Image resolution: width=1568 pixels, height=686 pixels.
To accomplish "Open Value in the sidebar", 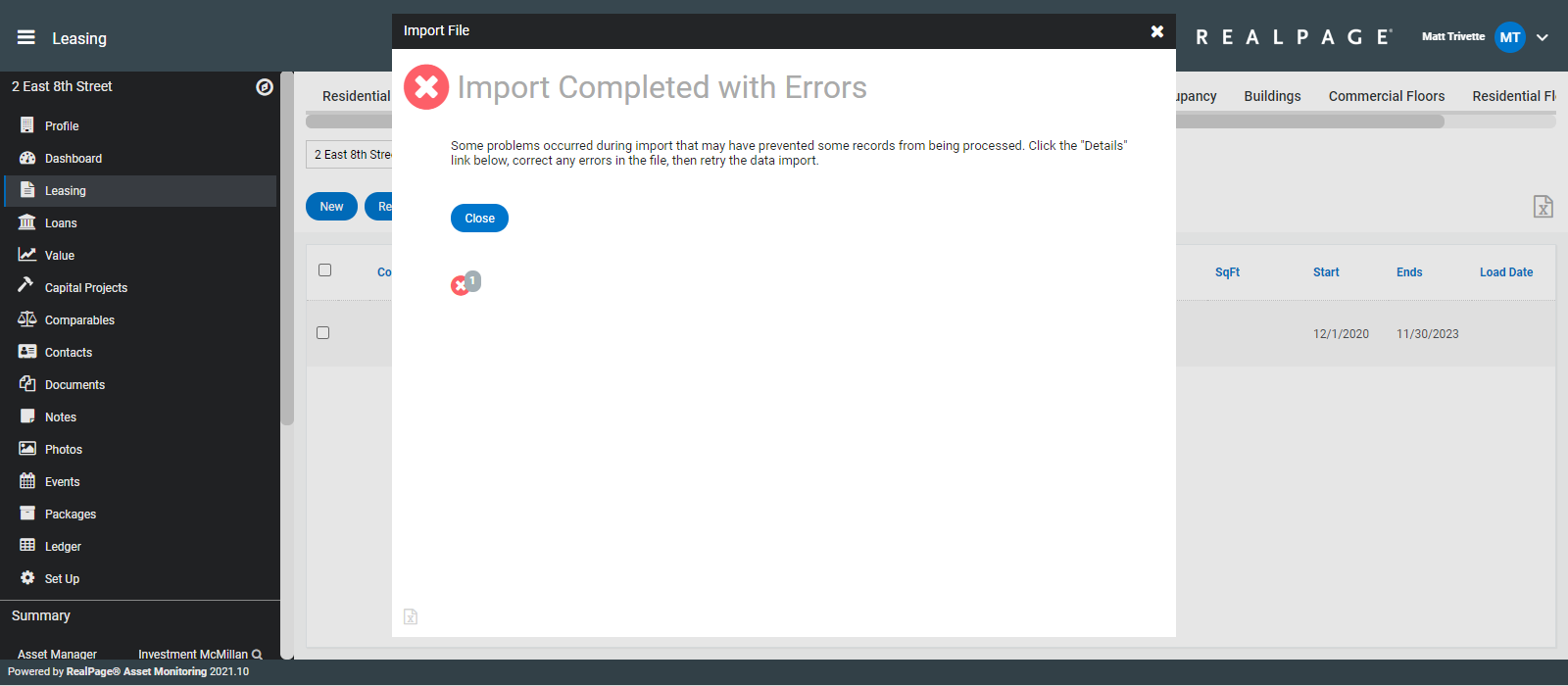I will click(x=60, y=256).
